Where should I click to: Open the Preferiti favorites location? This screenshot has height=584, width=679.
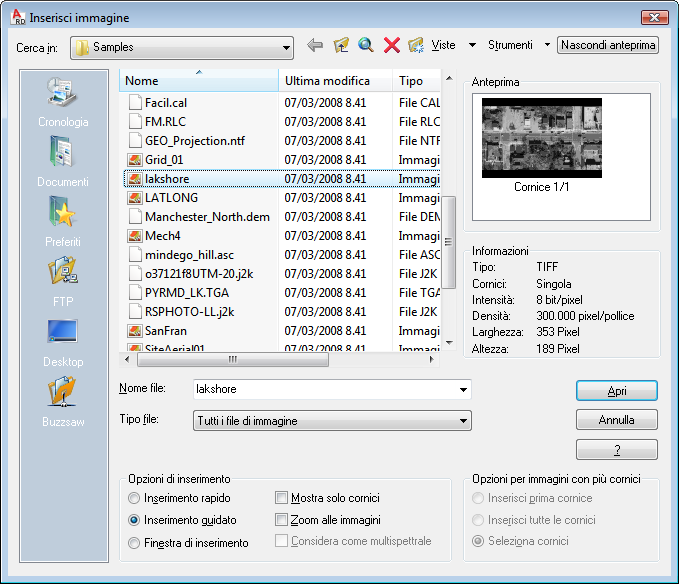click(63, 221)
